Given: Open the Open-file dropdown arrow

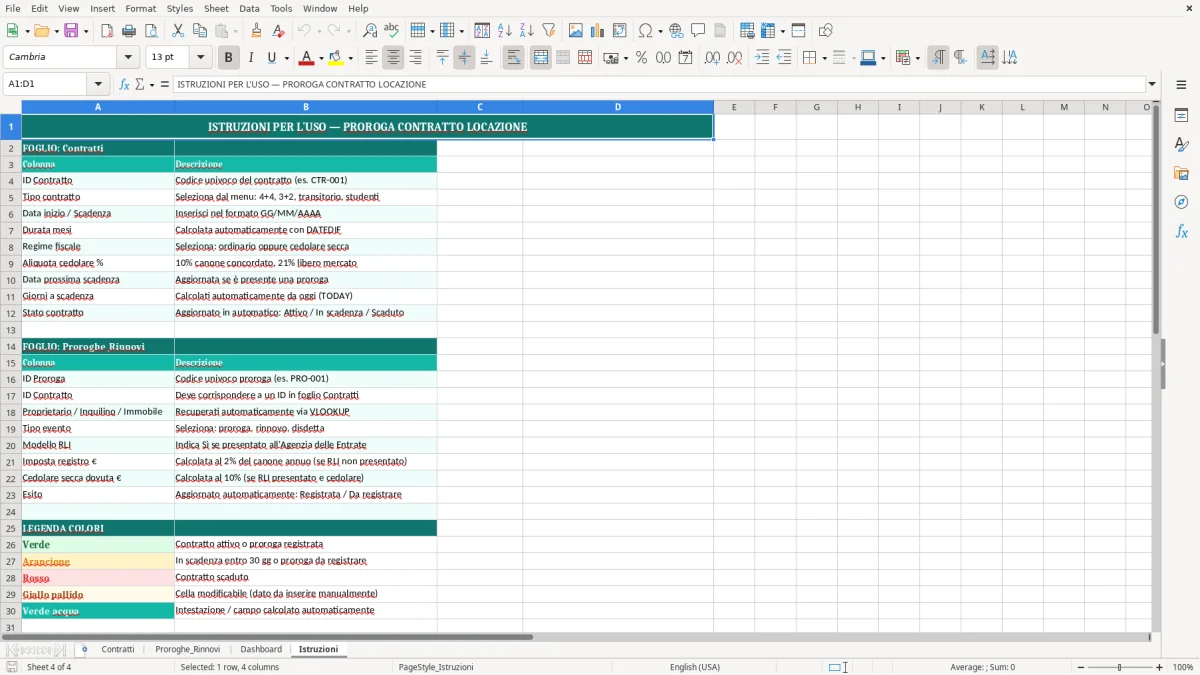Looking at the screenshot, I should pyautogui.click(x=55, y=31).
